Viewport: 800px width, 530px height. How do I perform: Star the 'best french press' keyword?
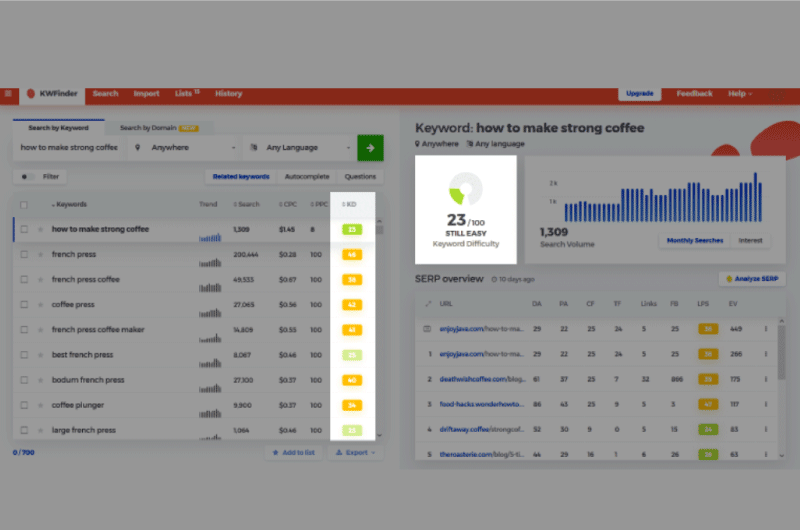40,355
